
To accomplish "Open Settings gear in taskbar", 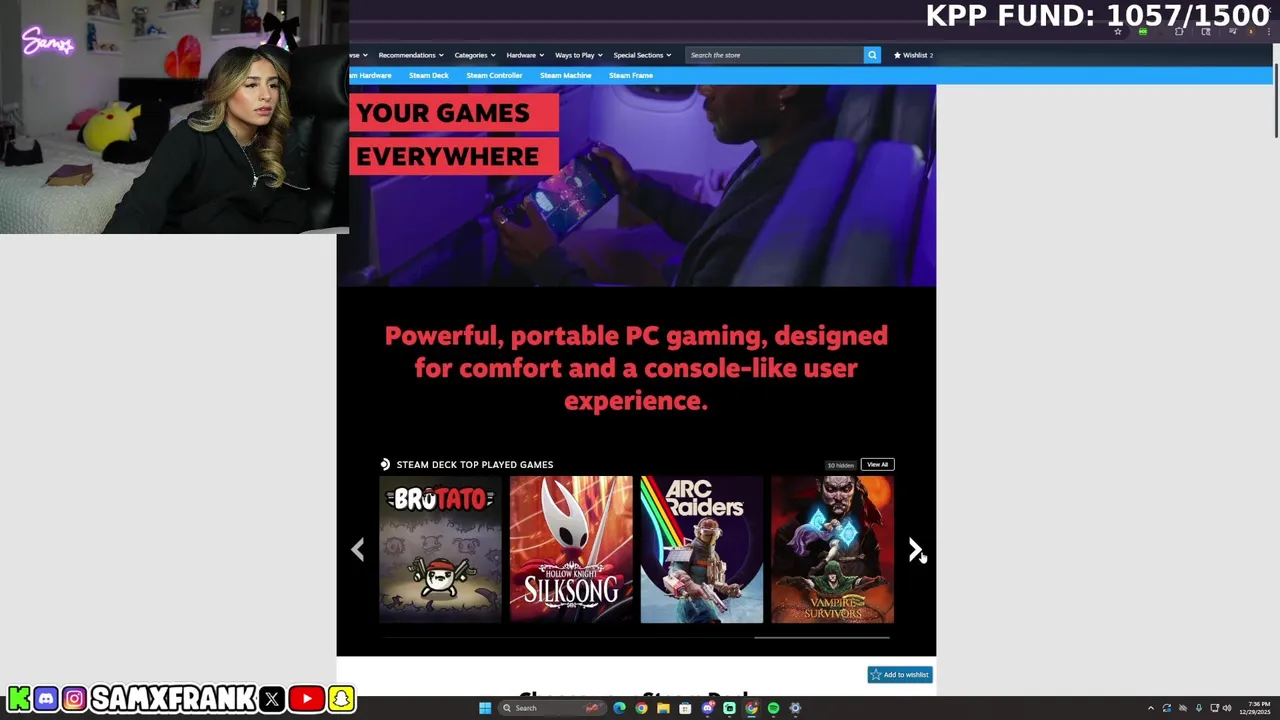I will click(795, 708).
